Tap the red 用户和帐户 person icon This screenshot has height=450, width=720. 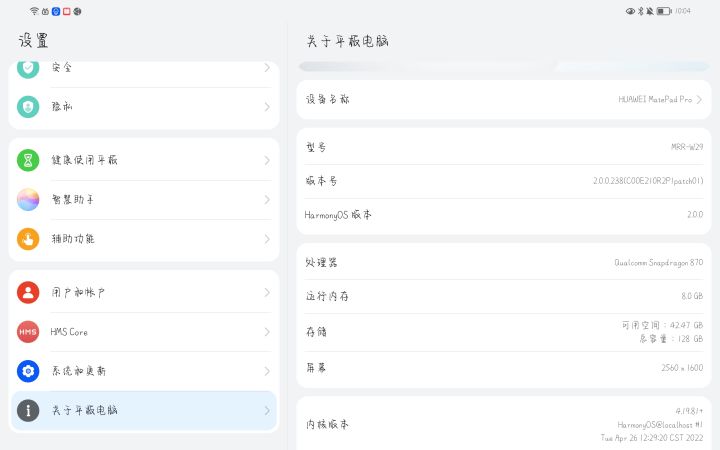tap(28, 292)
